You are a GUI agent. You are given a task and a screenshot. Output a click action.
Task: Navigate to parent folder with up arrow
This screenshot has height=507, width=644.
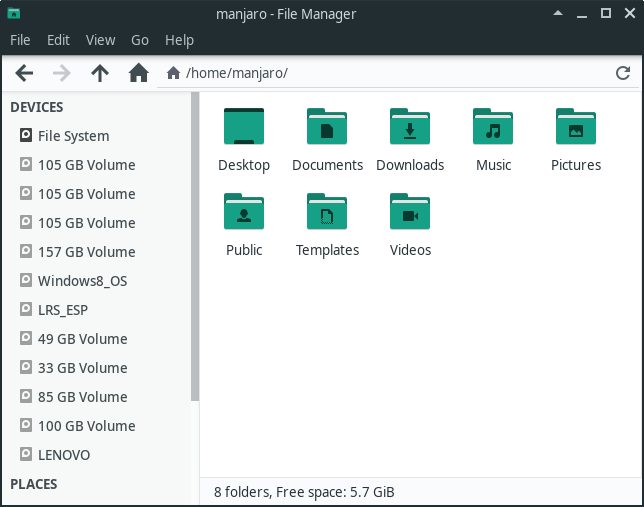99,73
